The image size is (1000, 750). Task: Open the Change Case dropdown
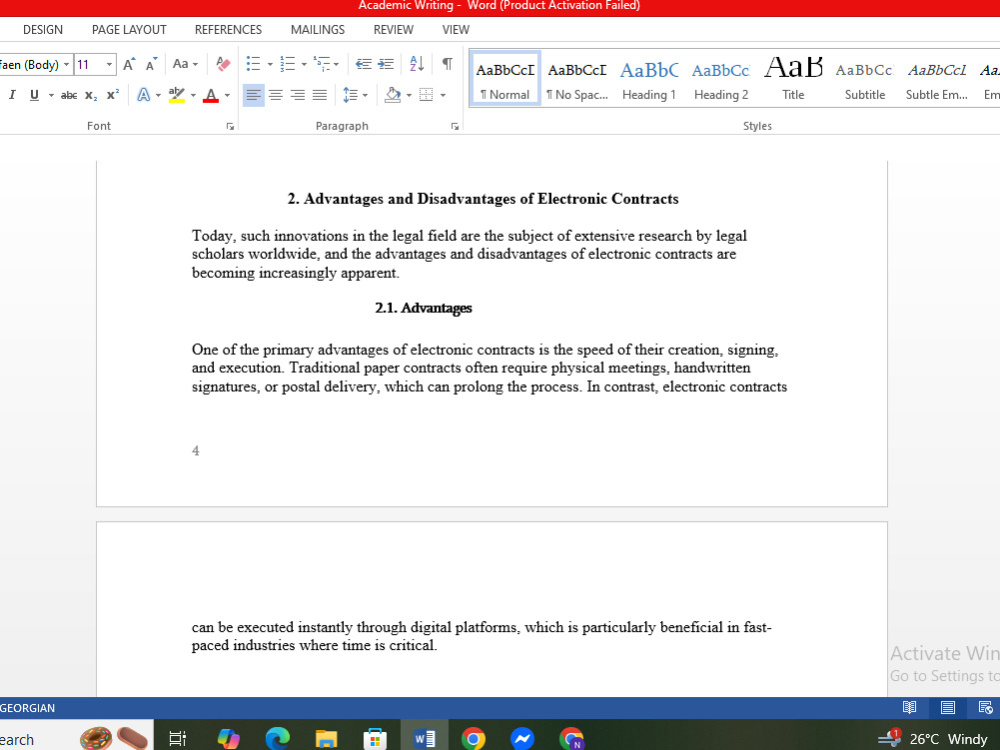click(x=185, y=64)
